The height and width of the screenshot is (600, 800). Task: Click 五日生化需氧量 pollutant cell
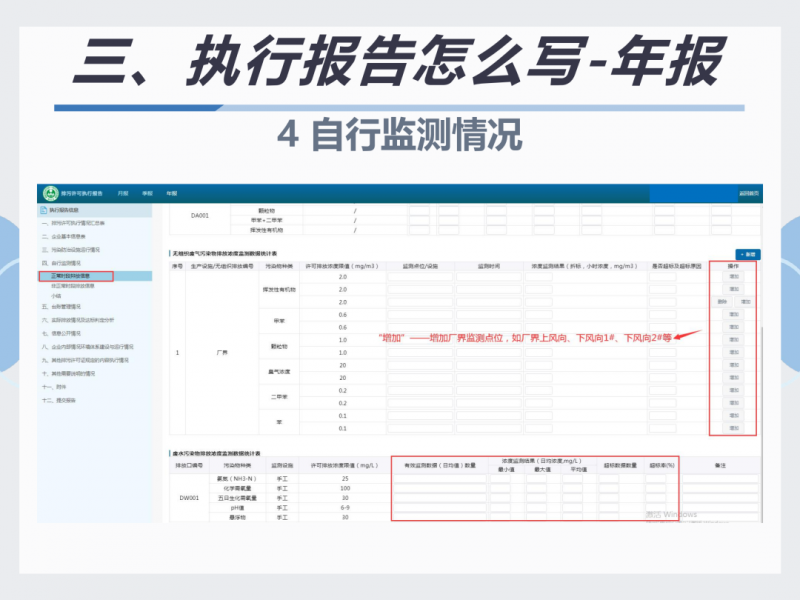pos(237,498)
